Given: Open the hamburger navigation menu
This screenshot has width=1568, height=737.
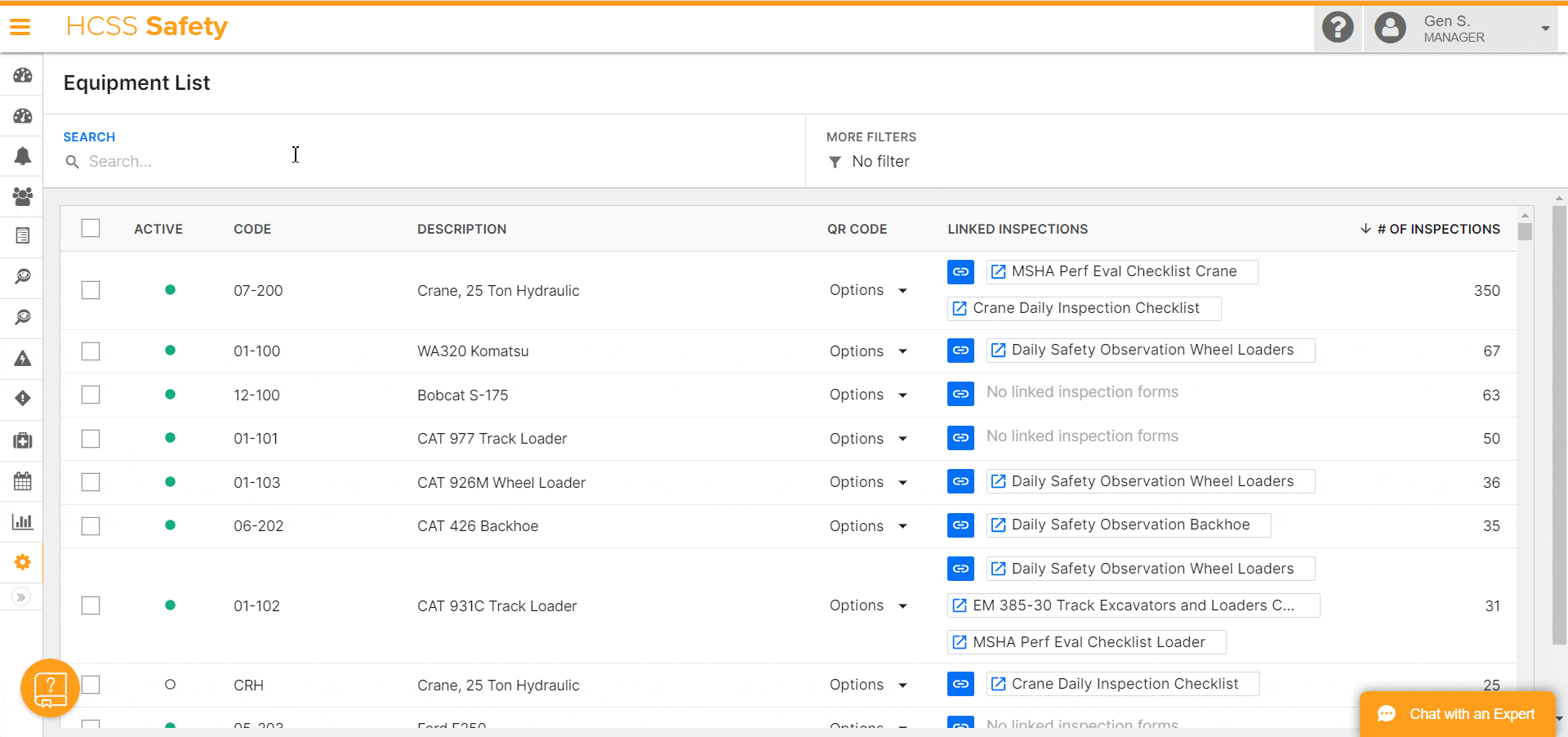Looking at the screenshot, I should click(20, 27).
